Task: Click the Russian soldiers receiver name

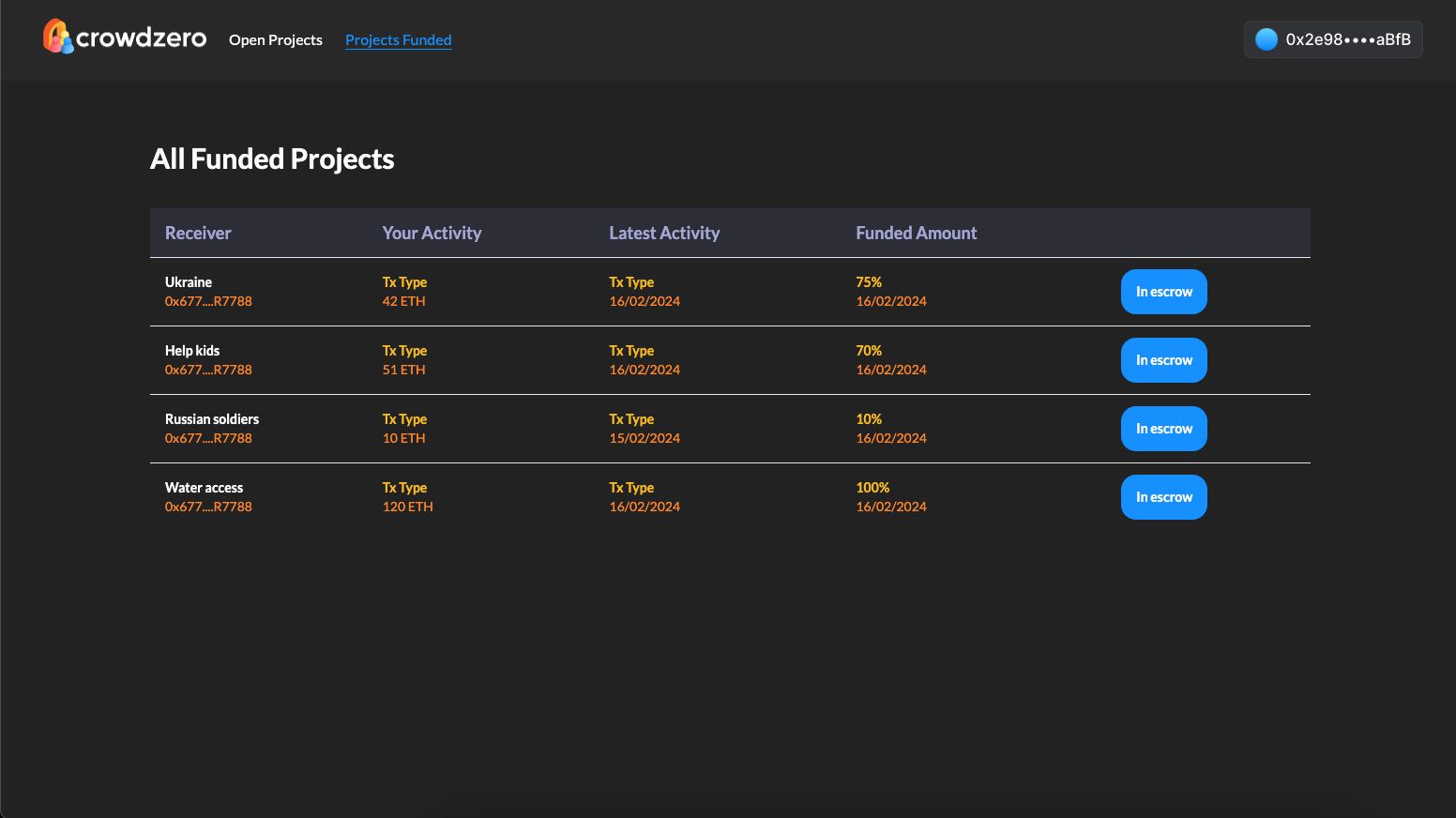Action: 212,418
